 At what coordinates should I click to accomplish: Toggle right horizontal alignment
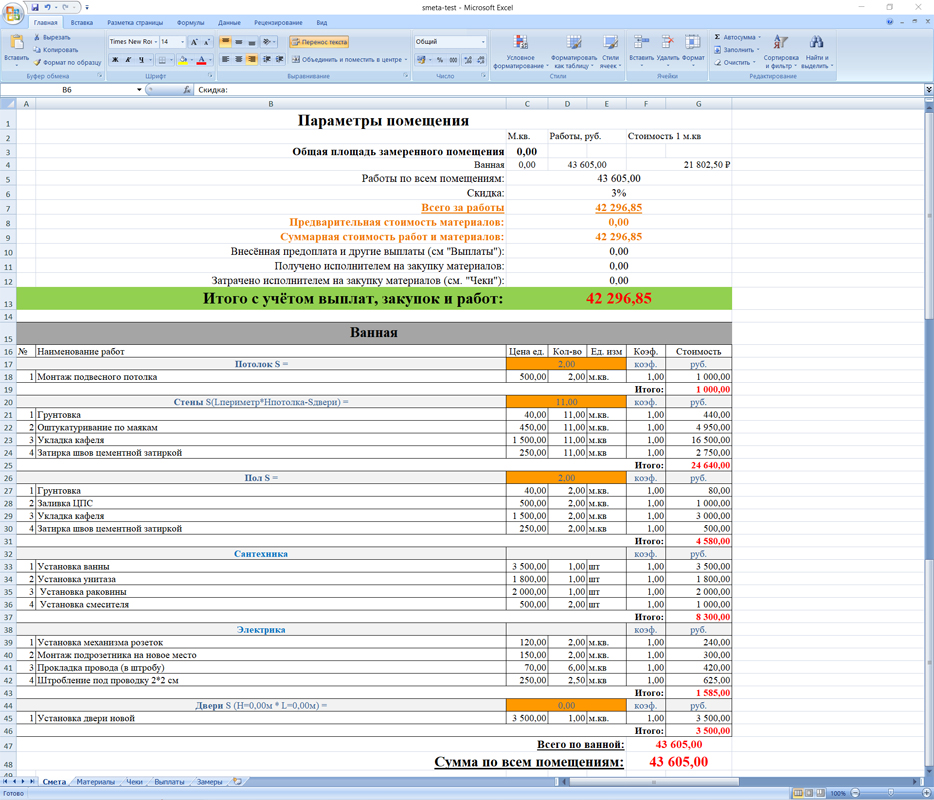pyautogui.click(x=251, y=60)
